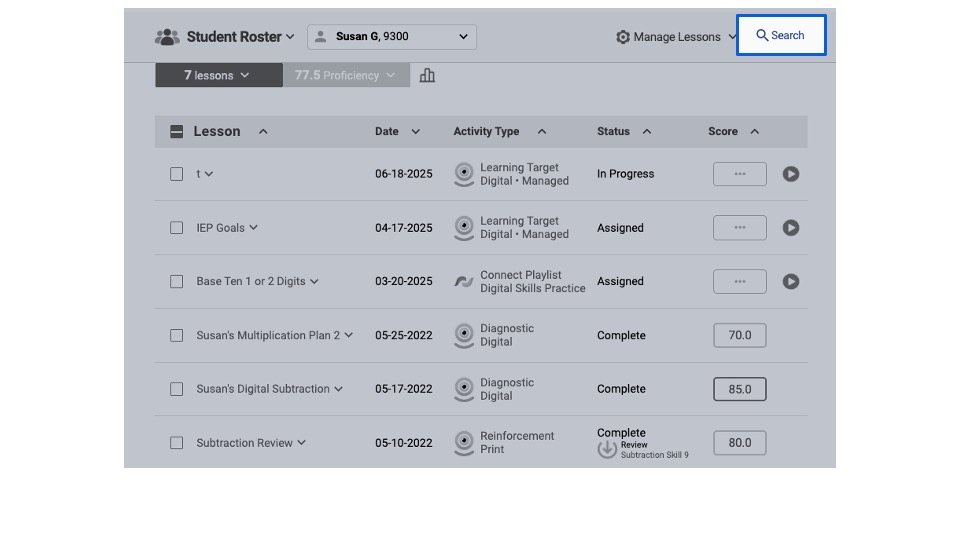Click the Diagnostic icon for Susan's Digital Subtraction
960x540 pixels.
point(464,389)
